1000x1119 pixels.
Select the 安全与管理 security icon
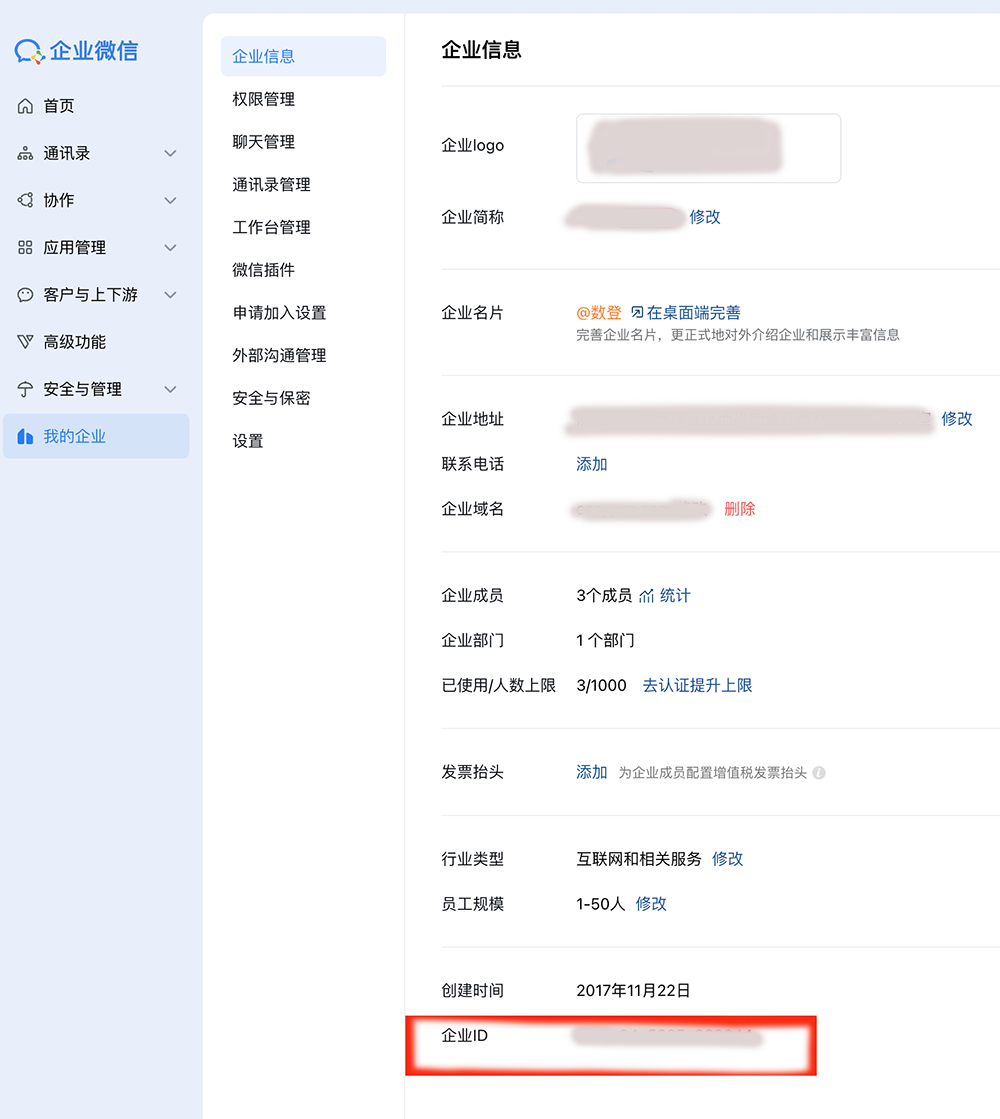coord(24,389)
